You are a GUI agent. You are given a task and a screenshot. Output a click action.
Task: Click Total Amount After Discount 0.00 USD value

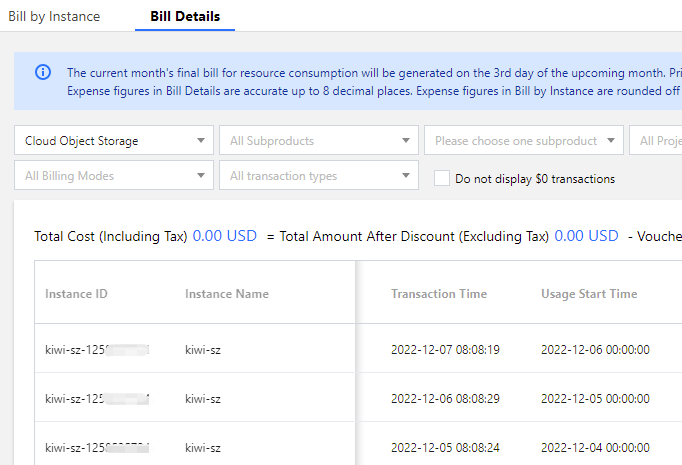[586, 236]
